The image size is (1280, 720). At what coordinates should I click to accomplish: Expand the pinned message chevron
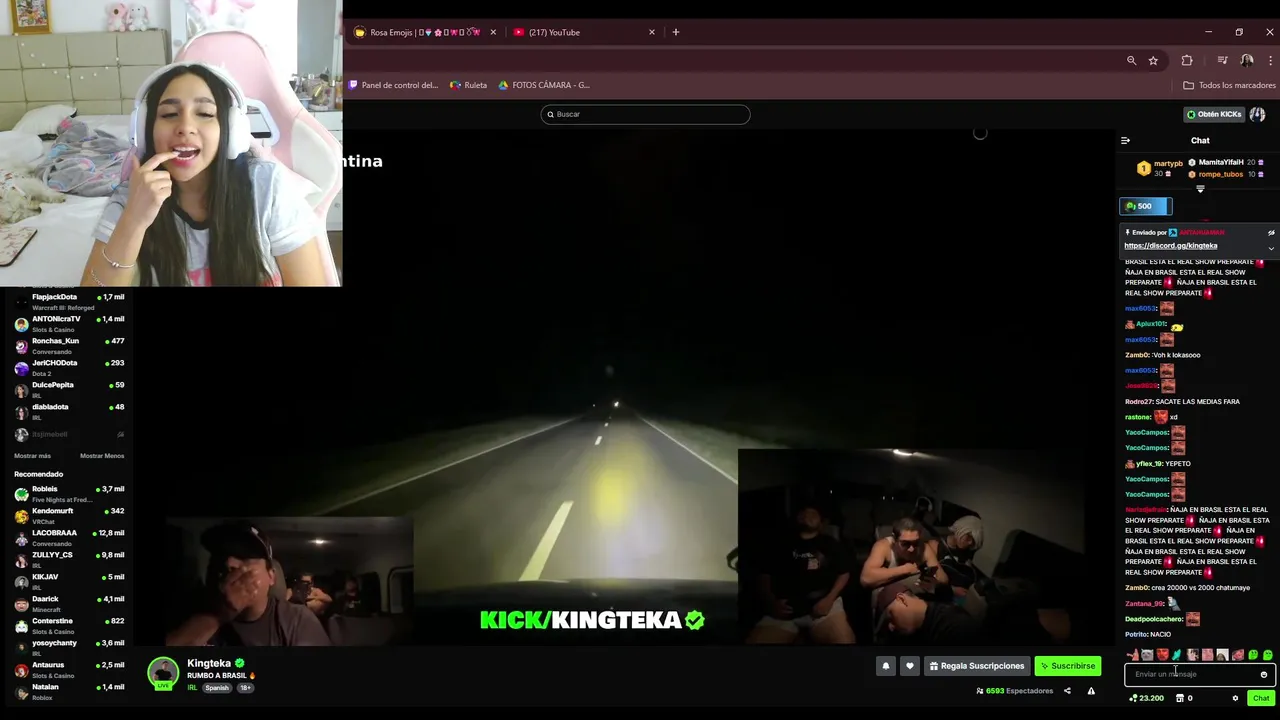(1271, 248)
